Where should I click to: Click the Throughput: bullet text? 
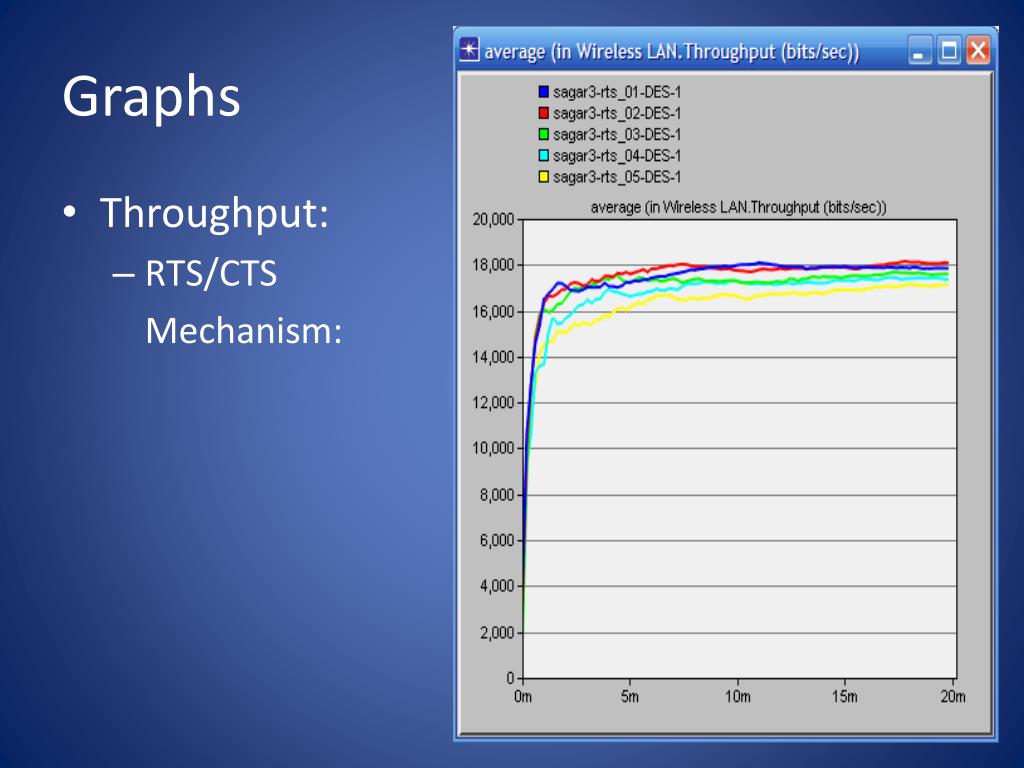pos(214,213)
